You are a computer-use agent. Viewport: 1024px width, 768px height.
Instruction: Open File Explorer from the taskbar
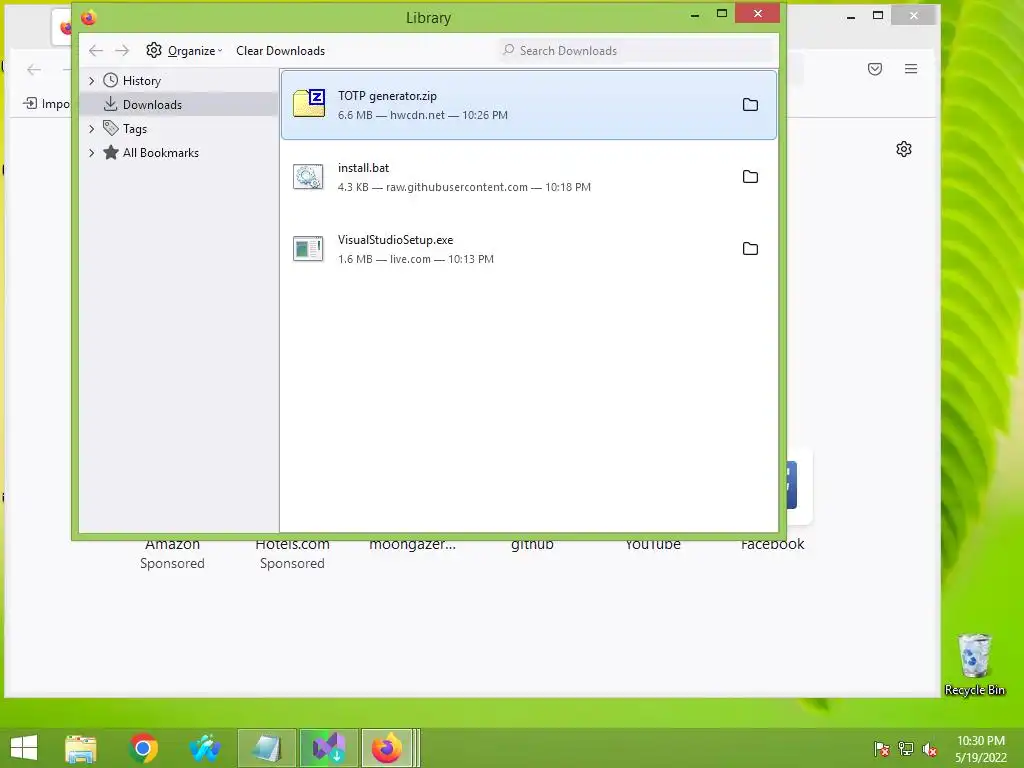point(81,748)
